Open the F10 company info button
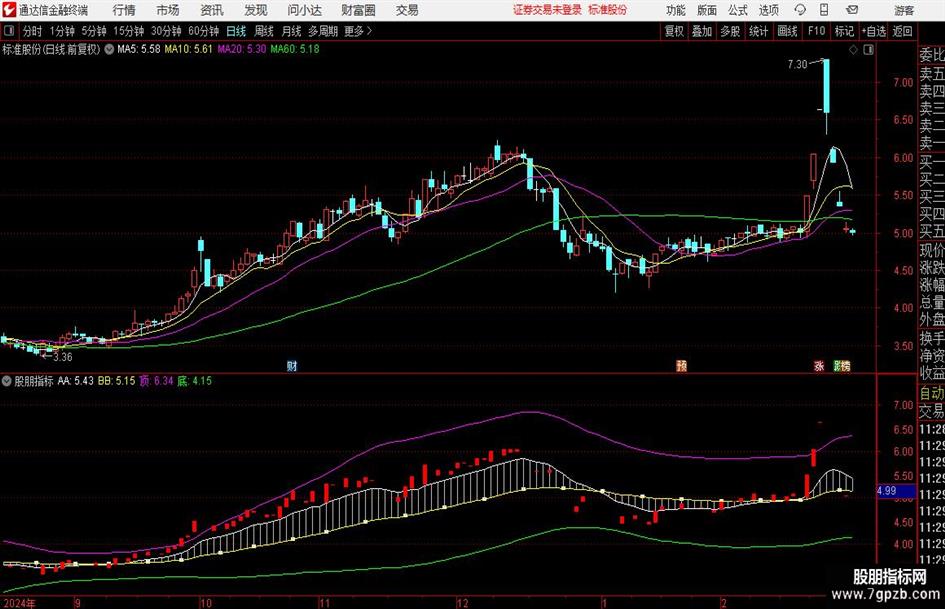This screenshot has height=609, width=945. 817,31
